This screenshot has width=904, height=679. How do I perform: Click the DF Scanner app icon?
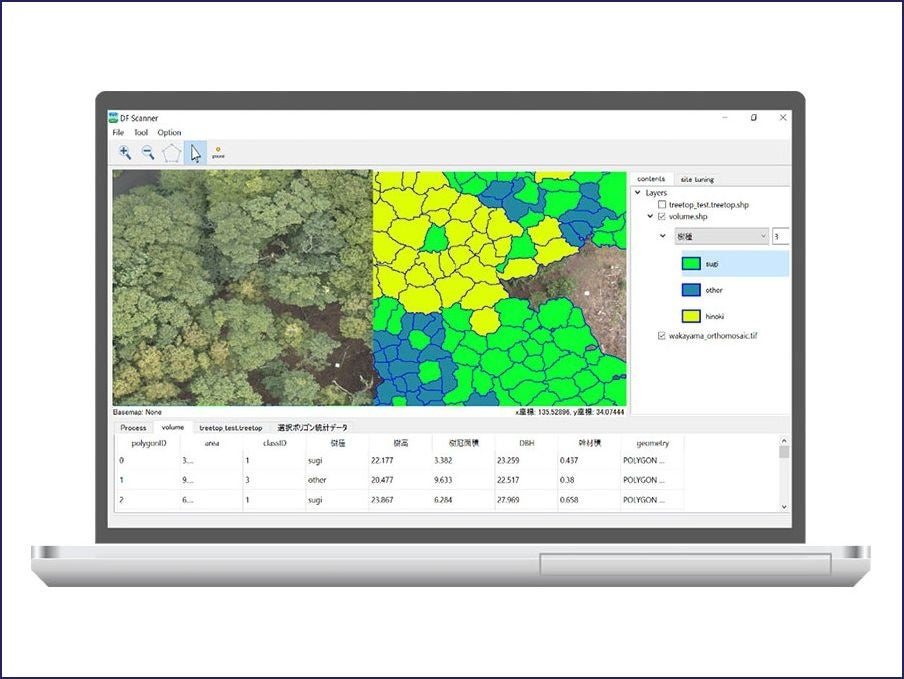(x=113, y=118)
